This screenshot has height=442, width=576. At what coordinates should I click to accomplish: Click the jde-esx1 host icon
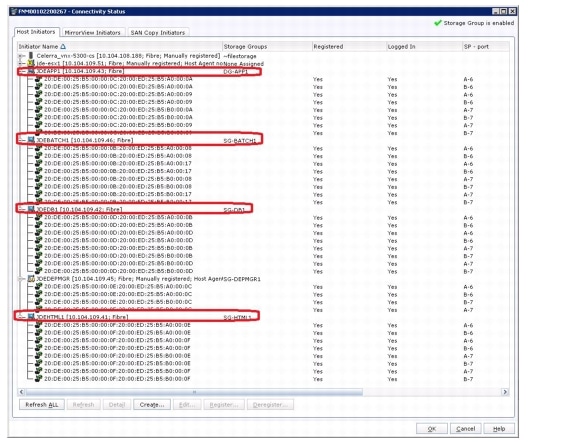click(x=31, y=63)
